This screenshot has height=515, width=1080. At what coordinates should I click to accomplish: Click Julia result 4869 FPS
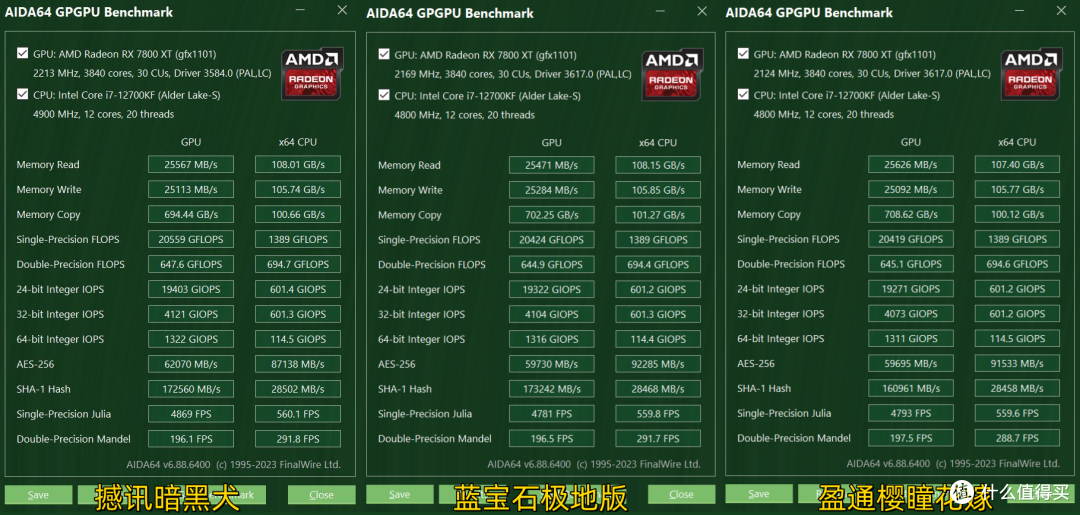(x=191, y=414)
